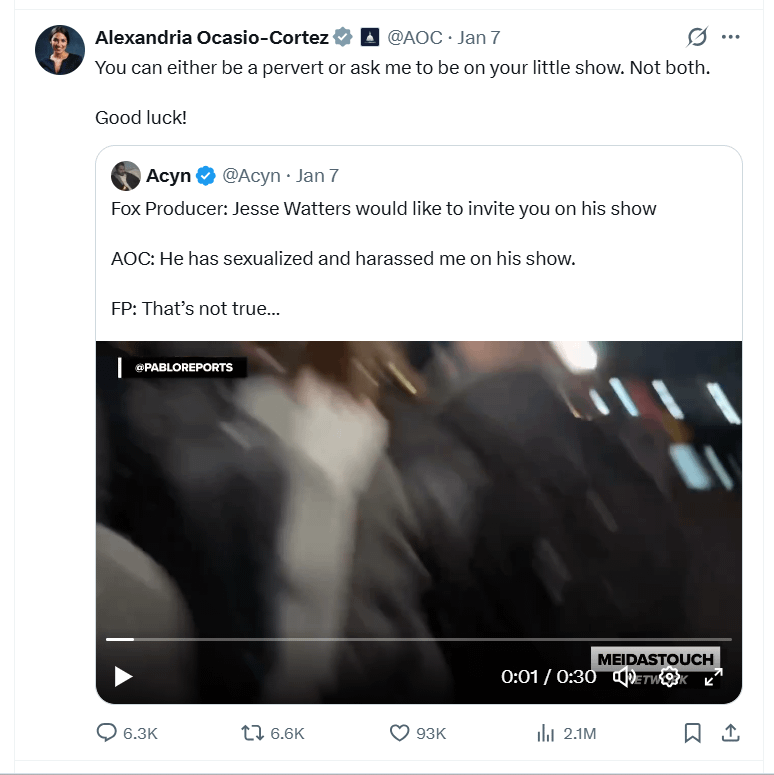This screenshot has height=775, width=774.
Task: Click the government affiliation badge icon
Action: [x=369, y=38]
